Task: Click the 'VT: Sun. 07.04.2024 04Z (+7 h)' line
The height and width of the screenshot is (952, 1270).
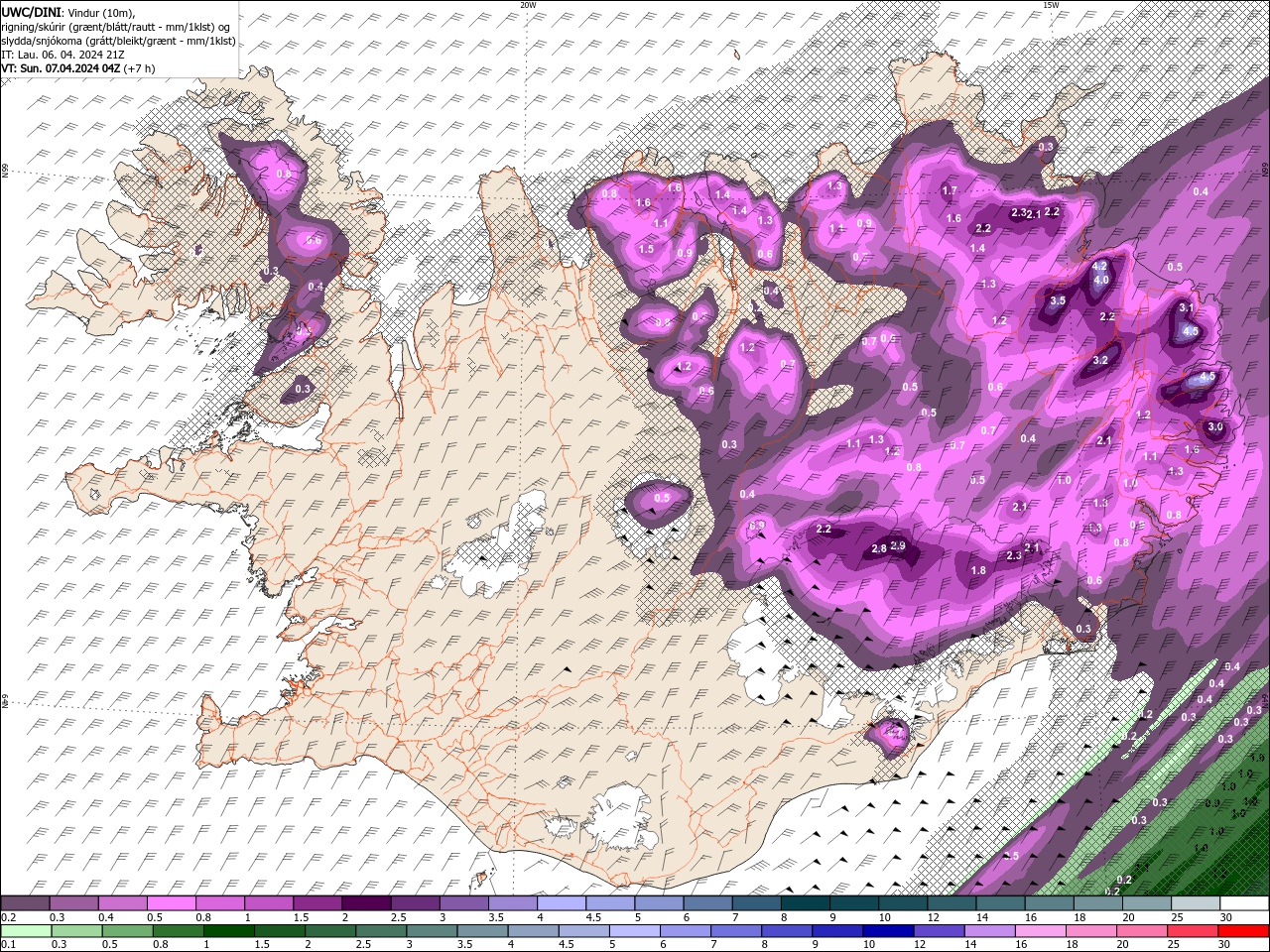Action: click(78, 68)
